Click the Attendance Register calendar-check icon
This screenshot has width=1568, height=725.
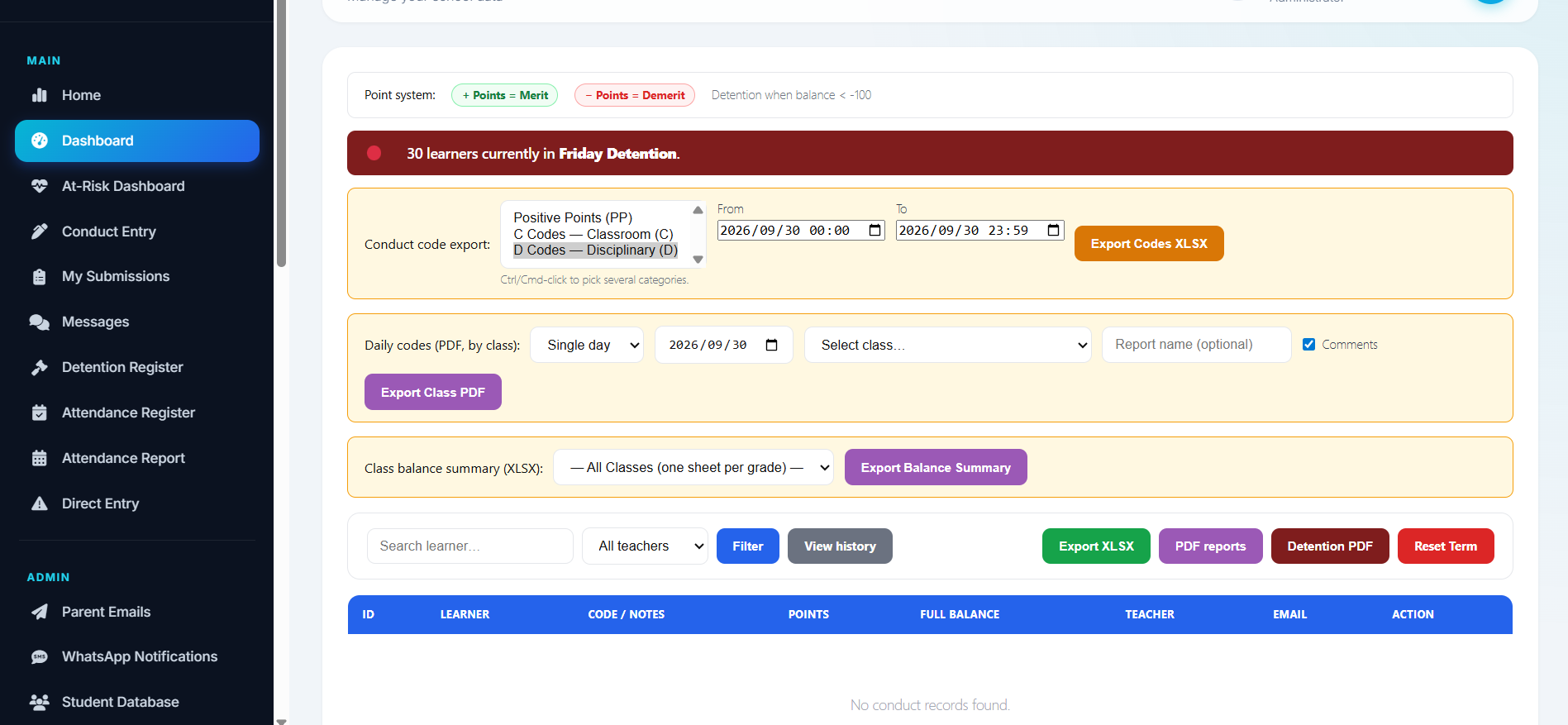click(39, 413)
